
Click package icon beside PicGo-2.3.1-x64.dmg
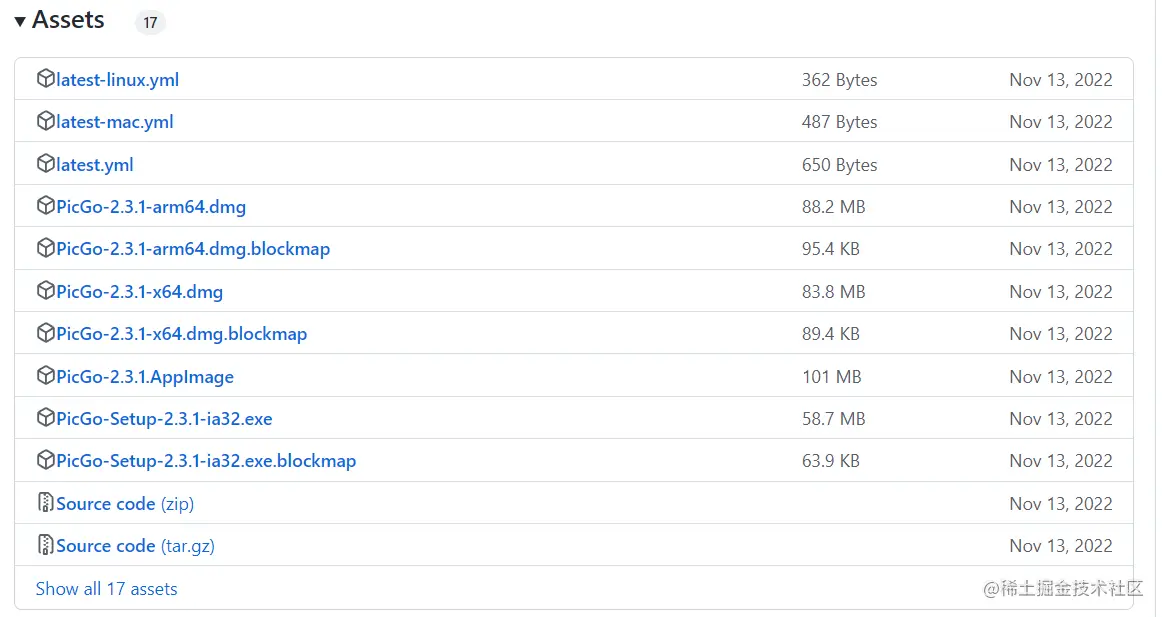pyautogui.click(x=46, y=290)
